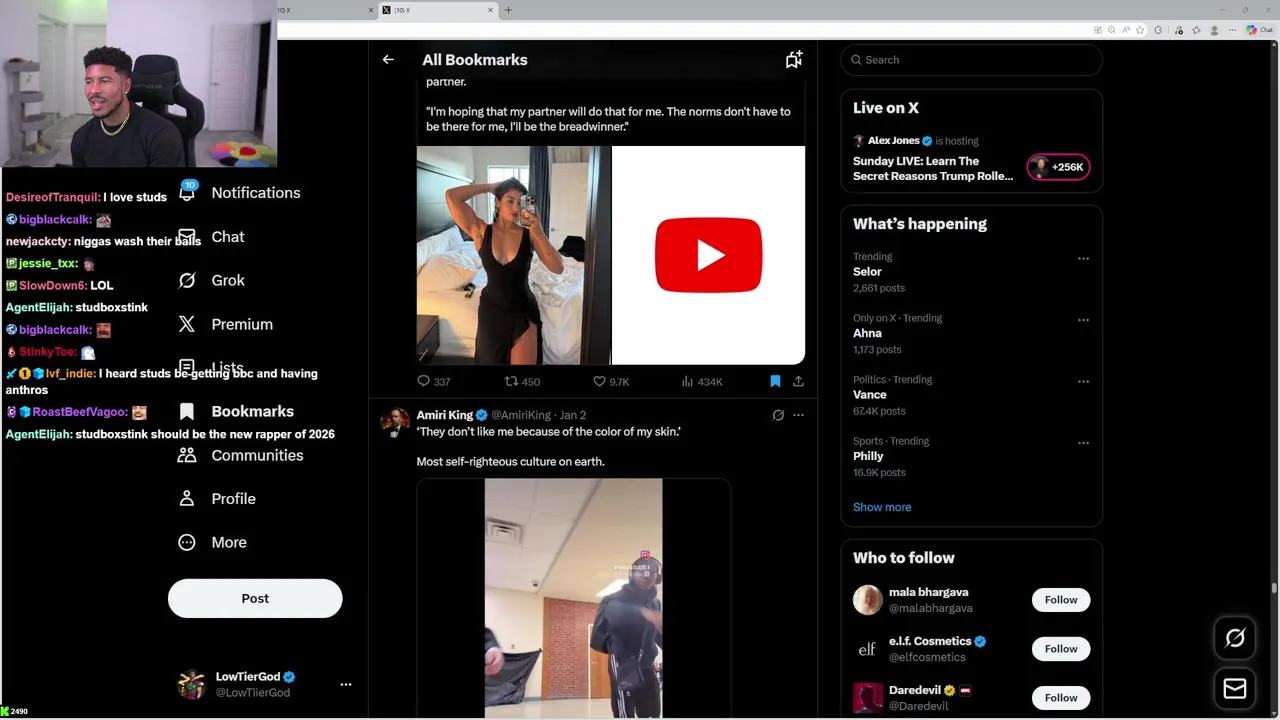The height and width of the screenshot is (720, 1280).
Task: Click the Search input field
Action: click(971, 60)
